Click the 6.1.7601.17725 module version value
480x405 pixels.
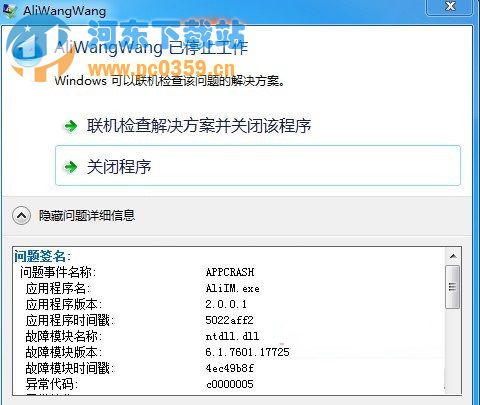247,352
